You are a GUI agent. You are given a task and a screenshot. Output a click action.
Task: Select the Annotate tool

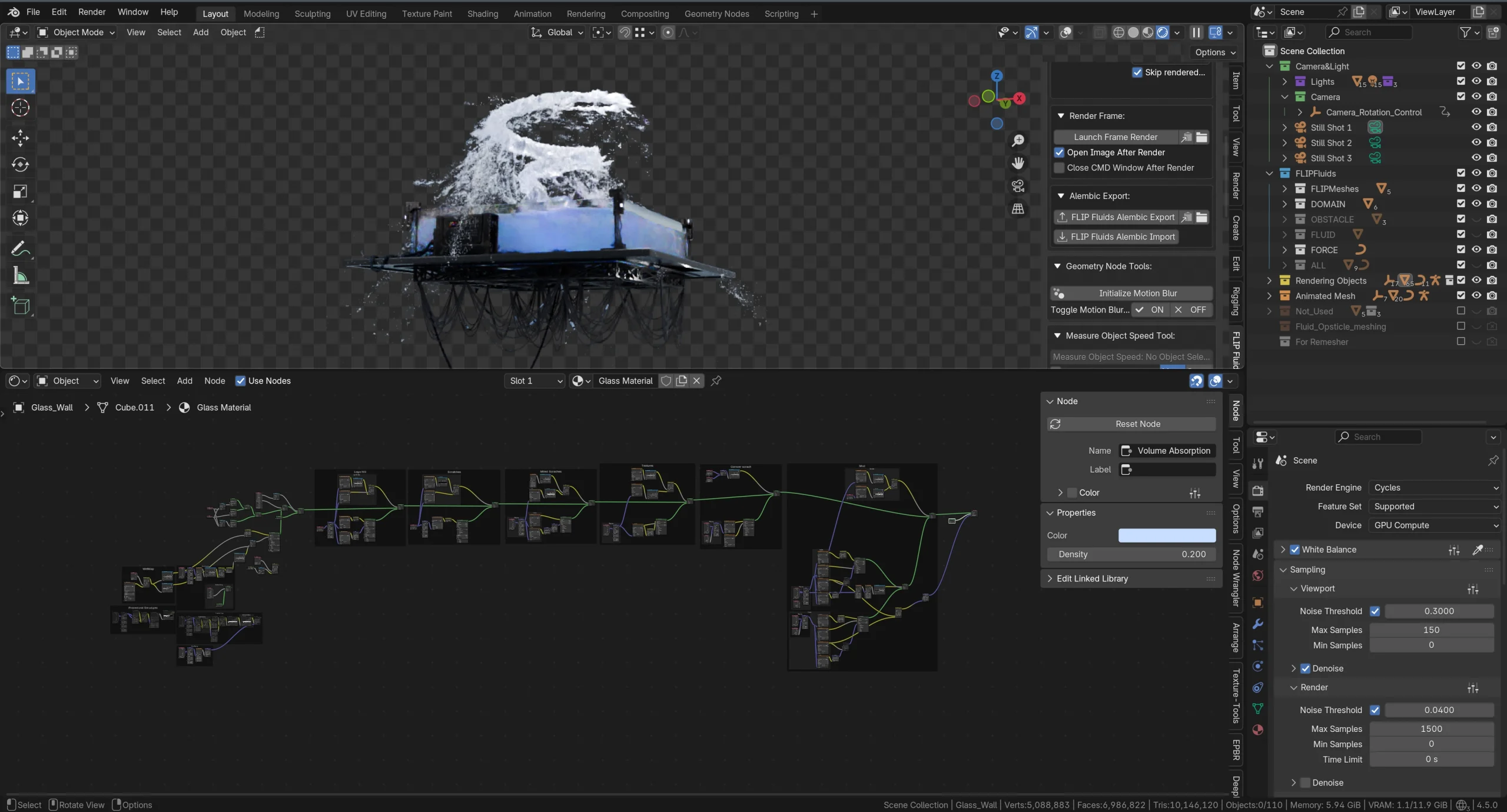coord(21,248)
